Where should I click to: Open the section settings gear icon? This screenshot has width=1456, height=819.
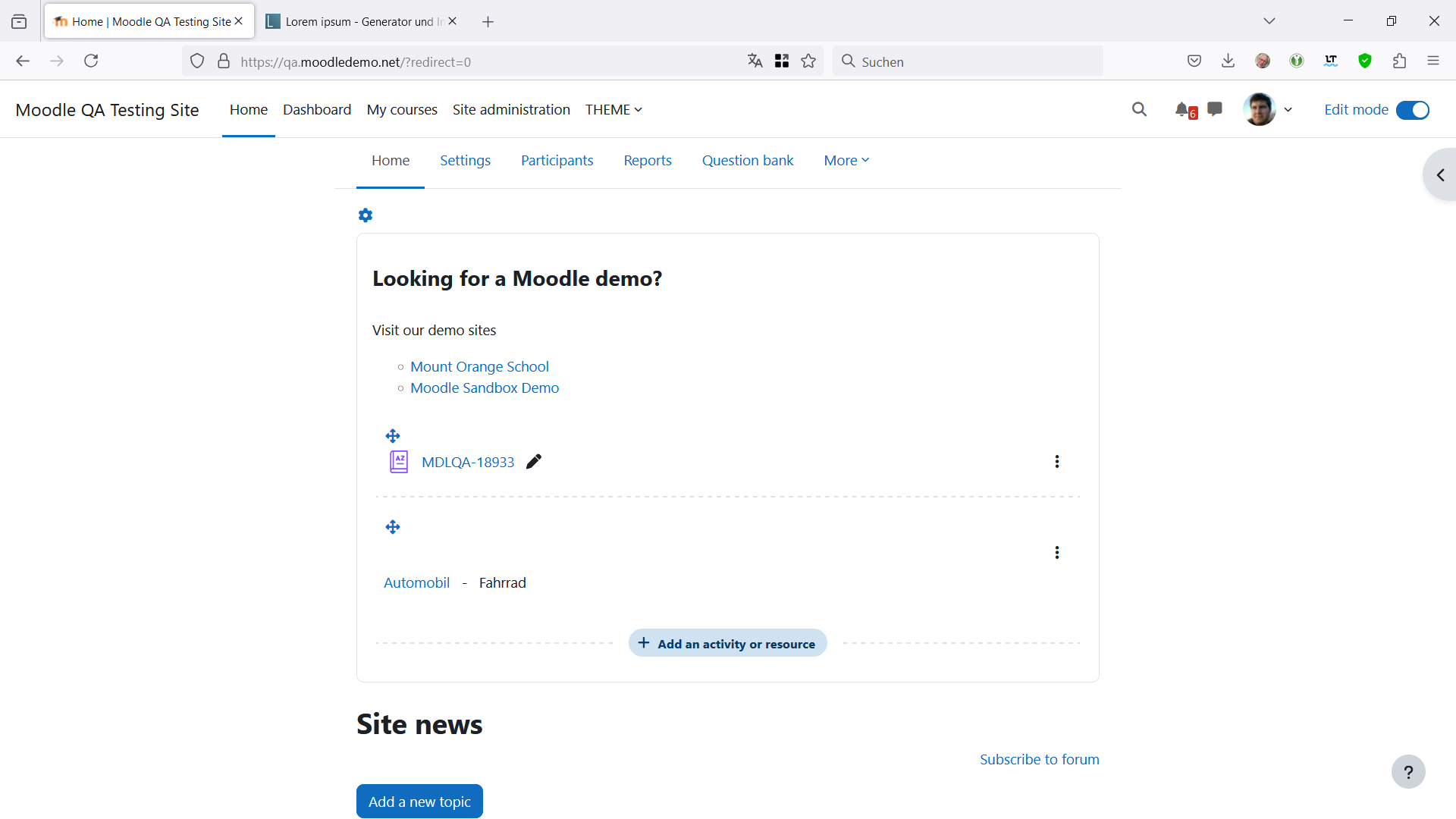coord(366,215)
